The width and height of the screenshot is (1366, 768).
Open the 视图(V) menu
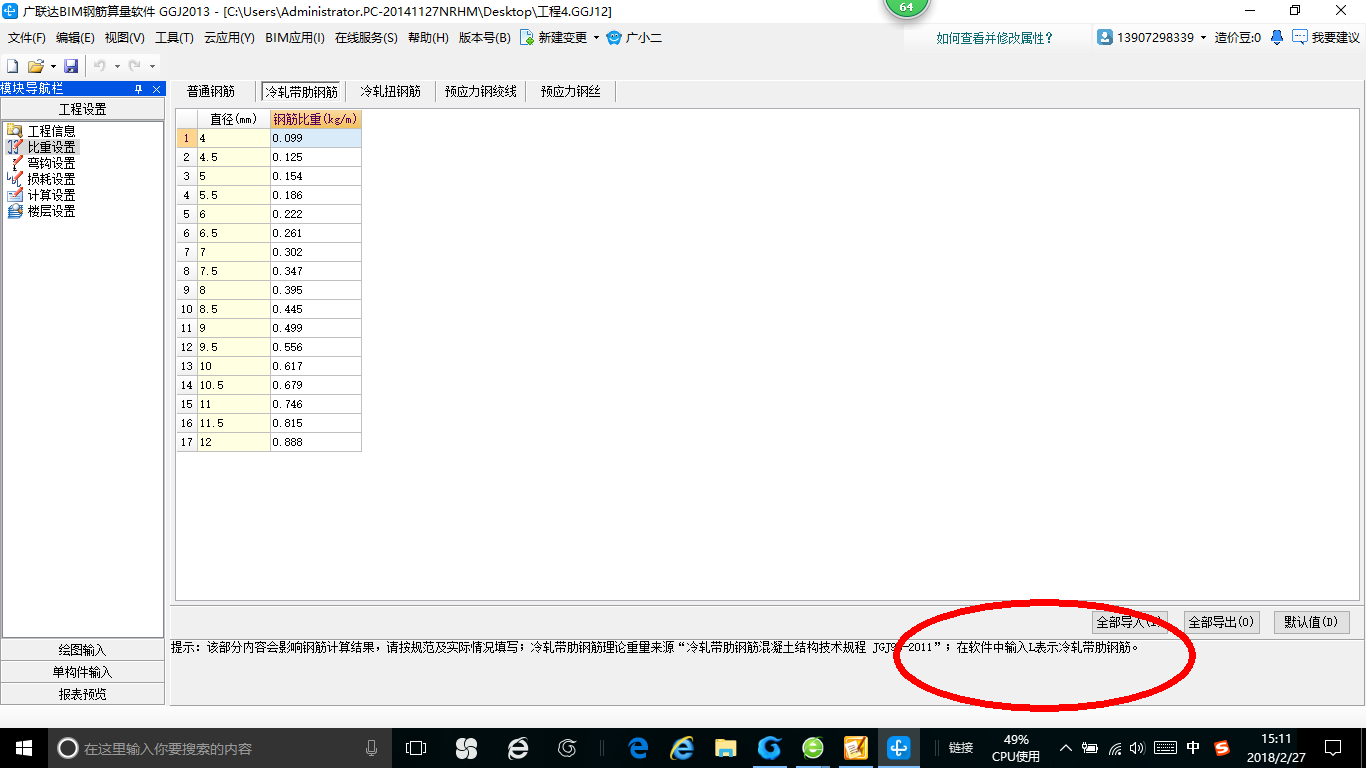pos(124,38)
